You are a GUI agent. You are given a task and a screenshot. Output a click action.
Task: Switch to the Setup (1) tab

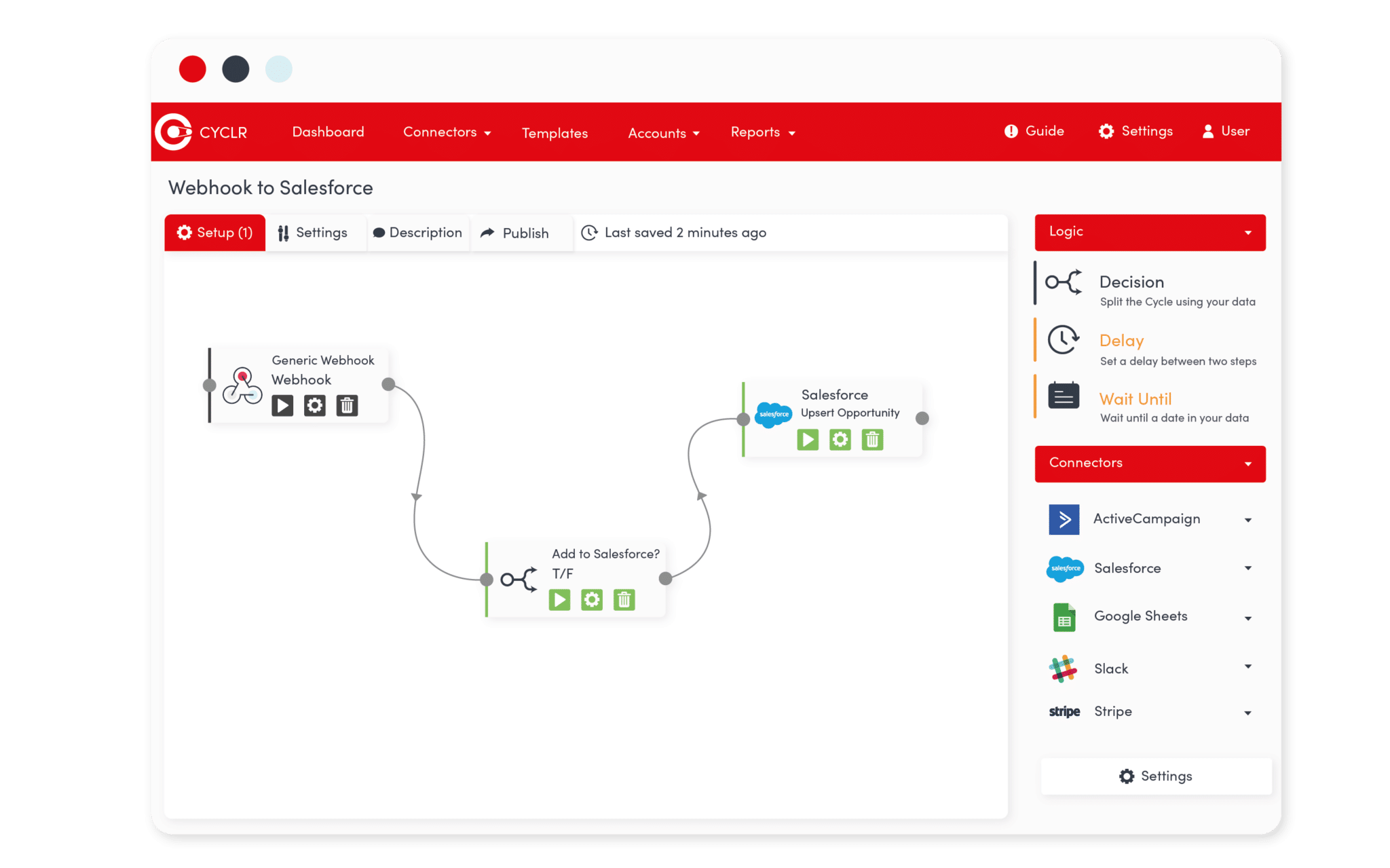point(214,233)
